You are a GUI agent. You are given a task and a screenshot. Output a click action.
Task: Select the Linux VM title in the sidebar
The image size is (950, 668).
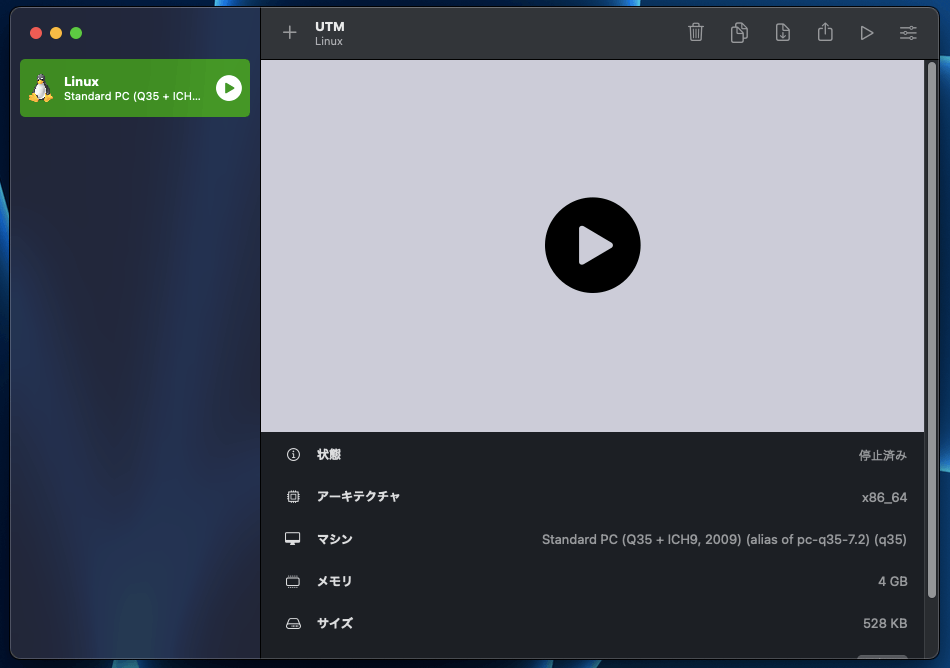[81, 81]
